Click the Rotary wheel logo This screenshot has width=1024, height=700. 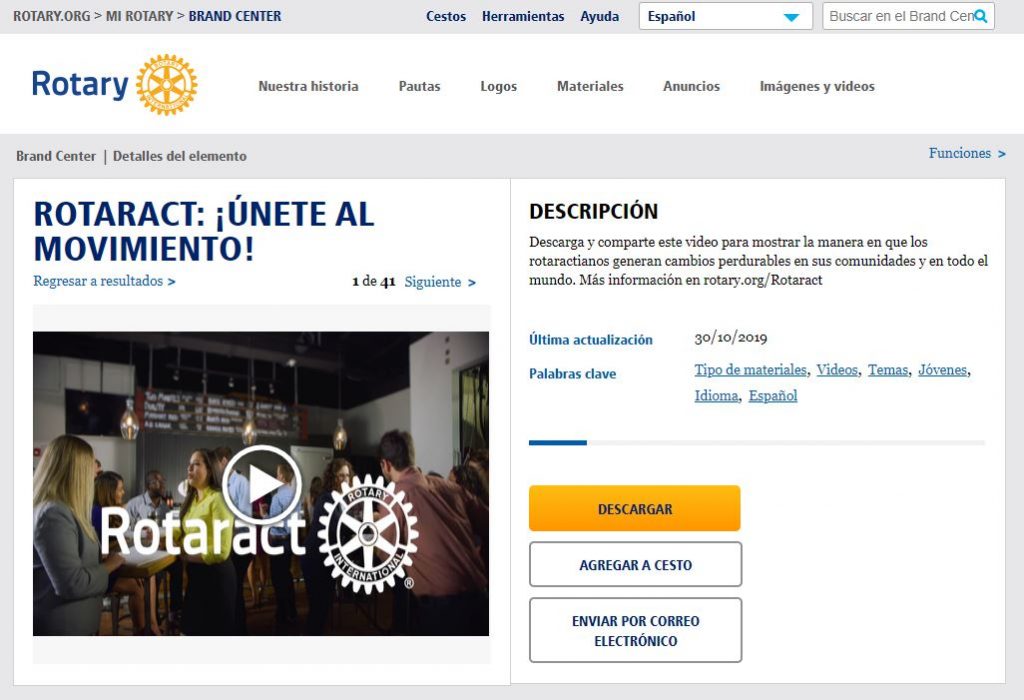(167, 84)
